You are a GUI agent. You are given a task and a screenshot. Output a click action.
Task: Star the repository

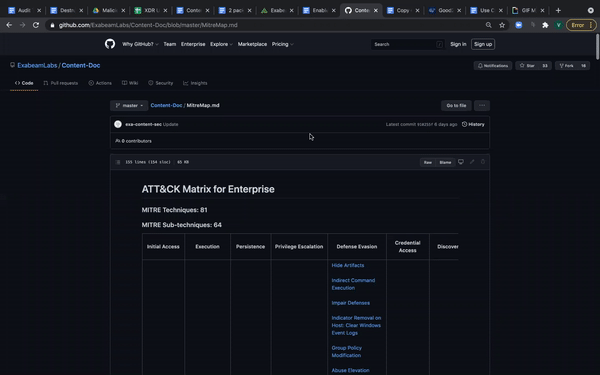[x=527, y=65]
